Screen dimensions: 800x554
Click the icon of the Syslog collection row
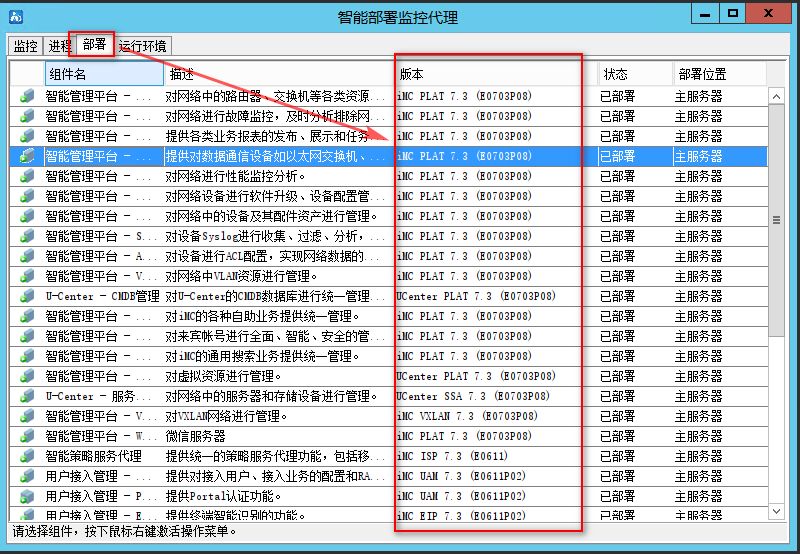[x=27, y=236]
